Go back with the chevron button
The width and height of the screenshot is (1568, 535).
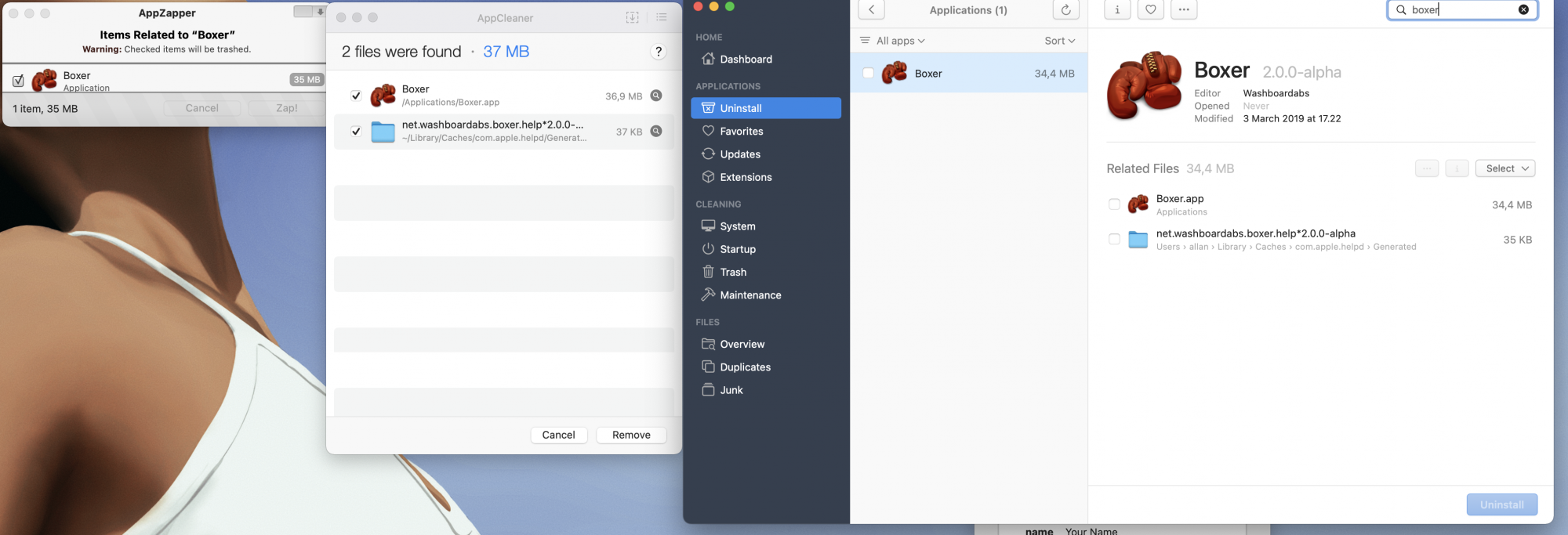point(871,10)
